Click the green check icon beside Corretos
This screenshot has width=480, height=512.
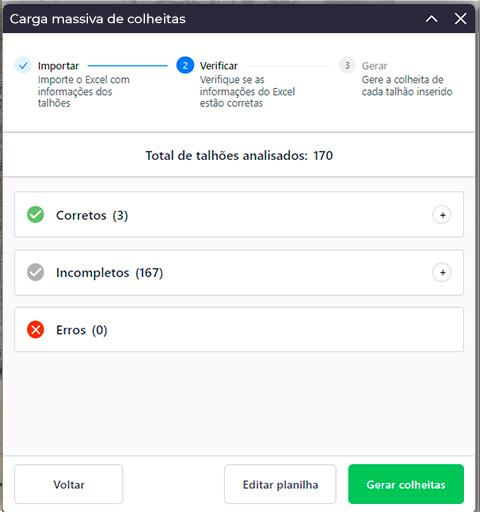pyautogui.click(x=35, y=215)
